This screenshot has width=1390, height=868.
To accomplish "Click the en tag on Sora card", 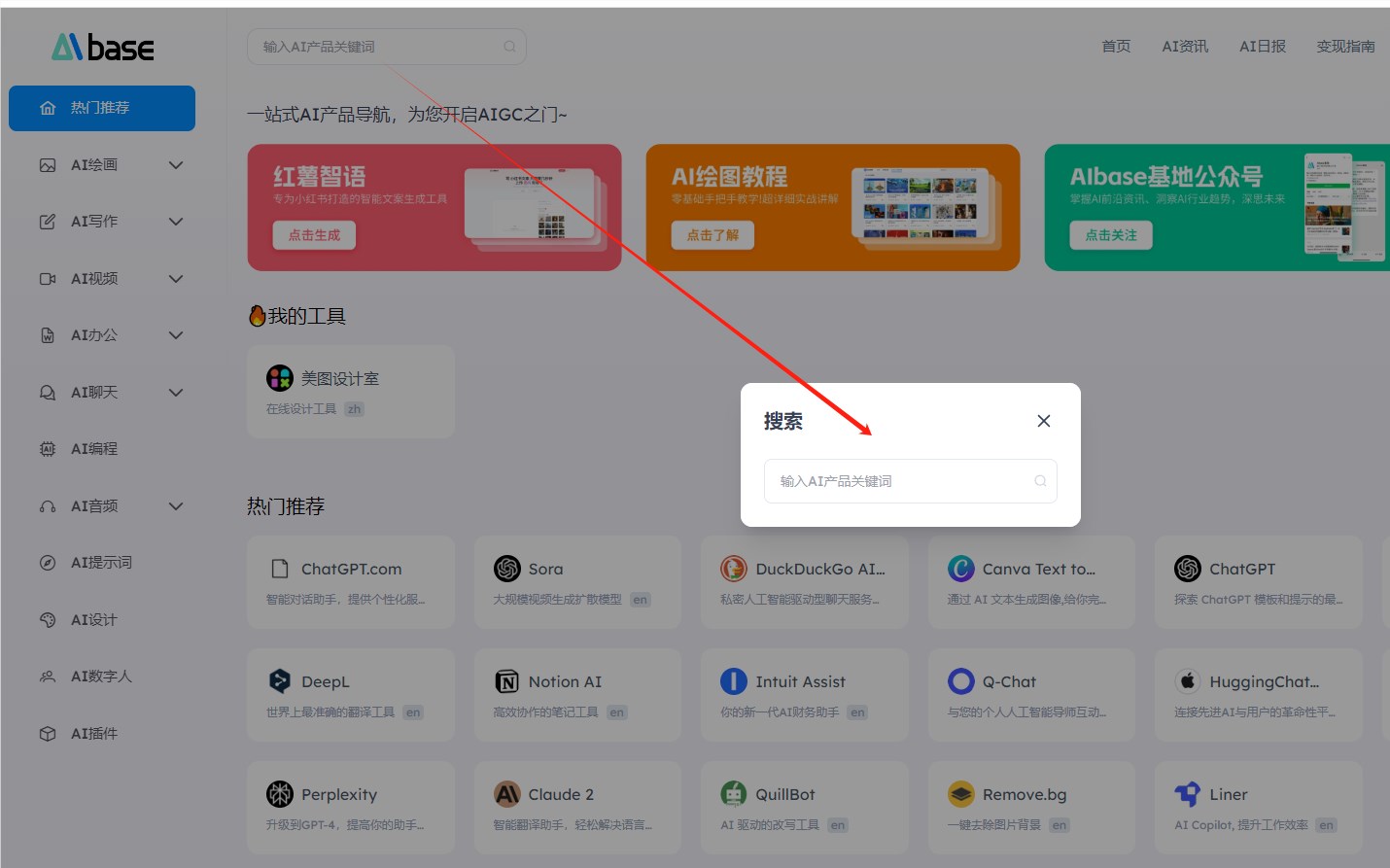I will click(640, 600).
